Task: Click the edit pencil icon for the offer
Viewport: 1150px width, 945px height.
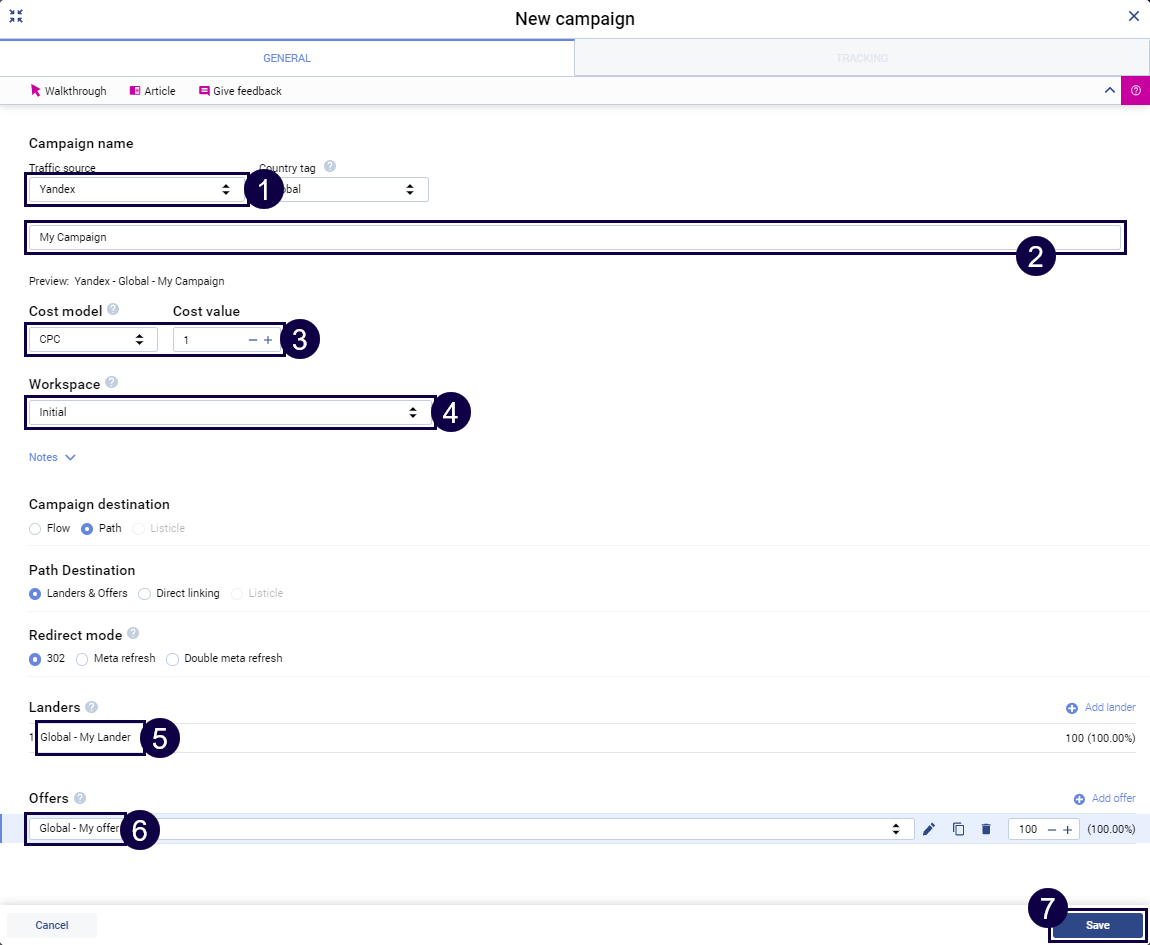Action: (x=929, y=829)
